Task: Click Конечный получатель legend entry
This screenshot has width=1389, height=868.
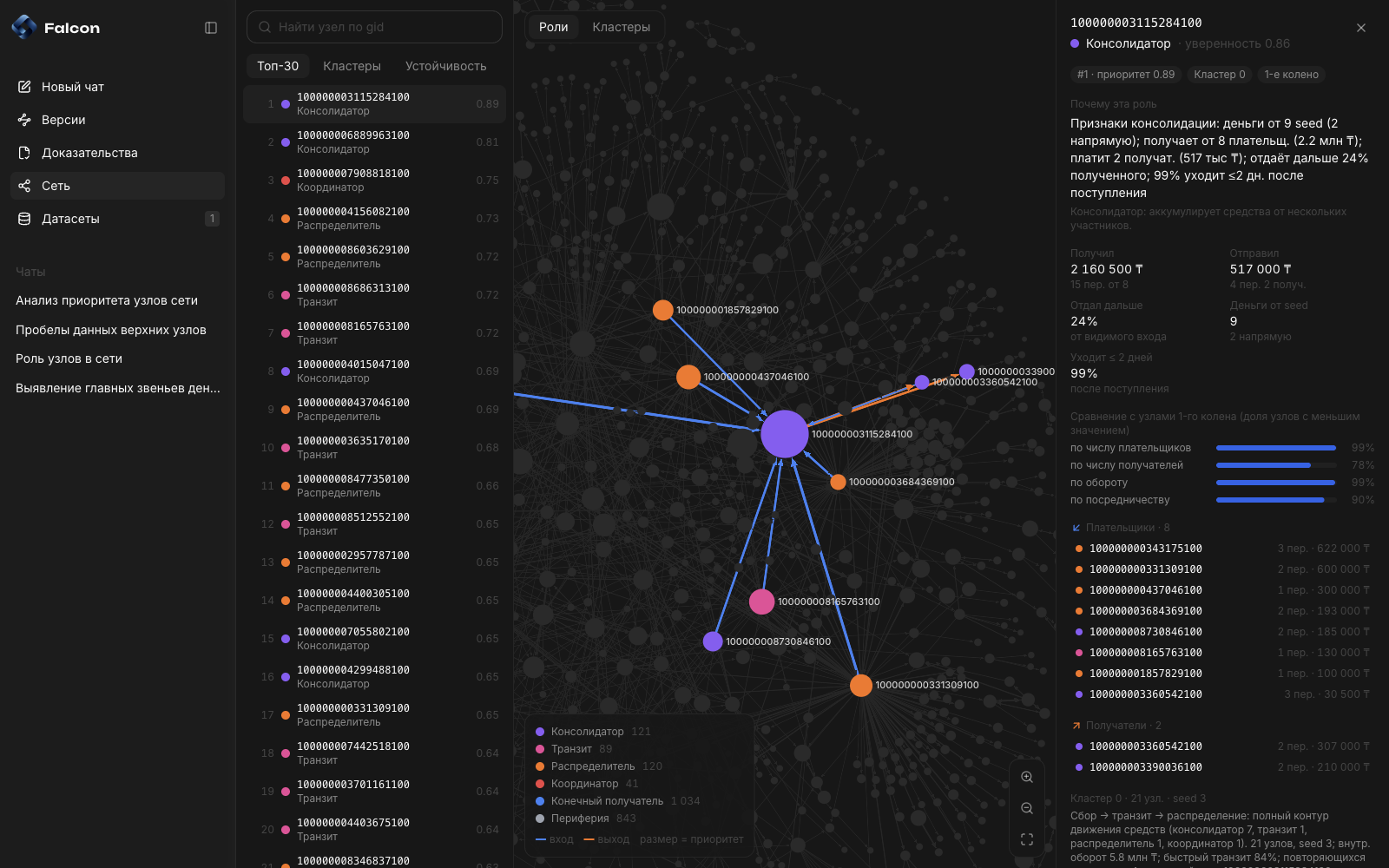Action: (617, 801)
